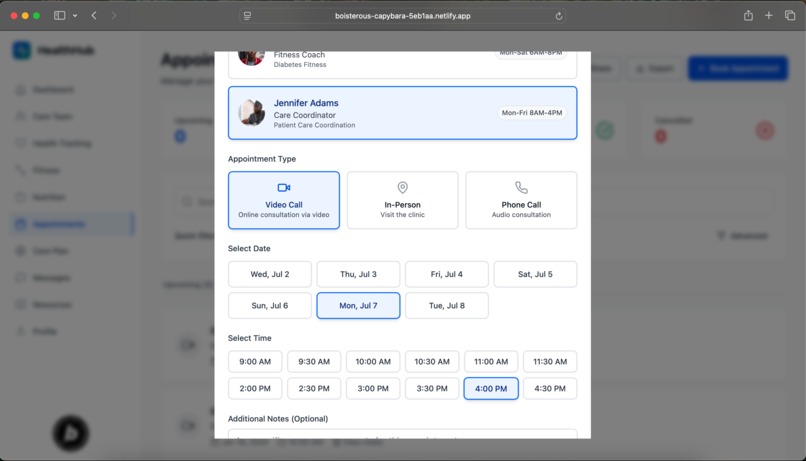Open the Safari share icon
Image resolution: width=806 pixels, height=461 pixels.
[x=748, y=15]
